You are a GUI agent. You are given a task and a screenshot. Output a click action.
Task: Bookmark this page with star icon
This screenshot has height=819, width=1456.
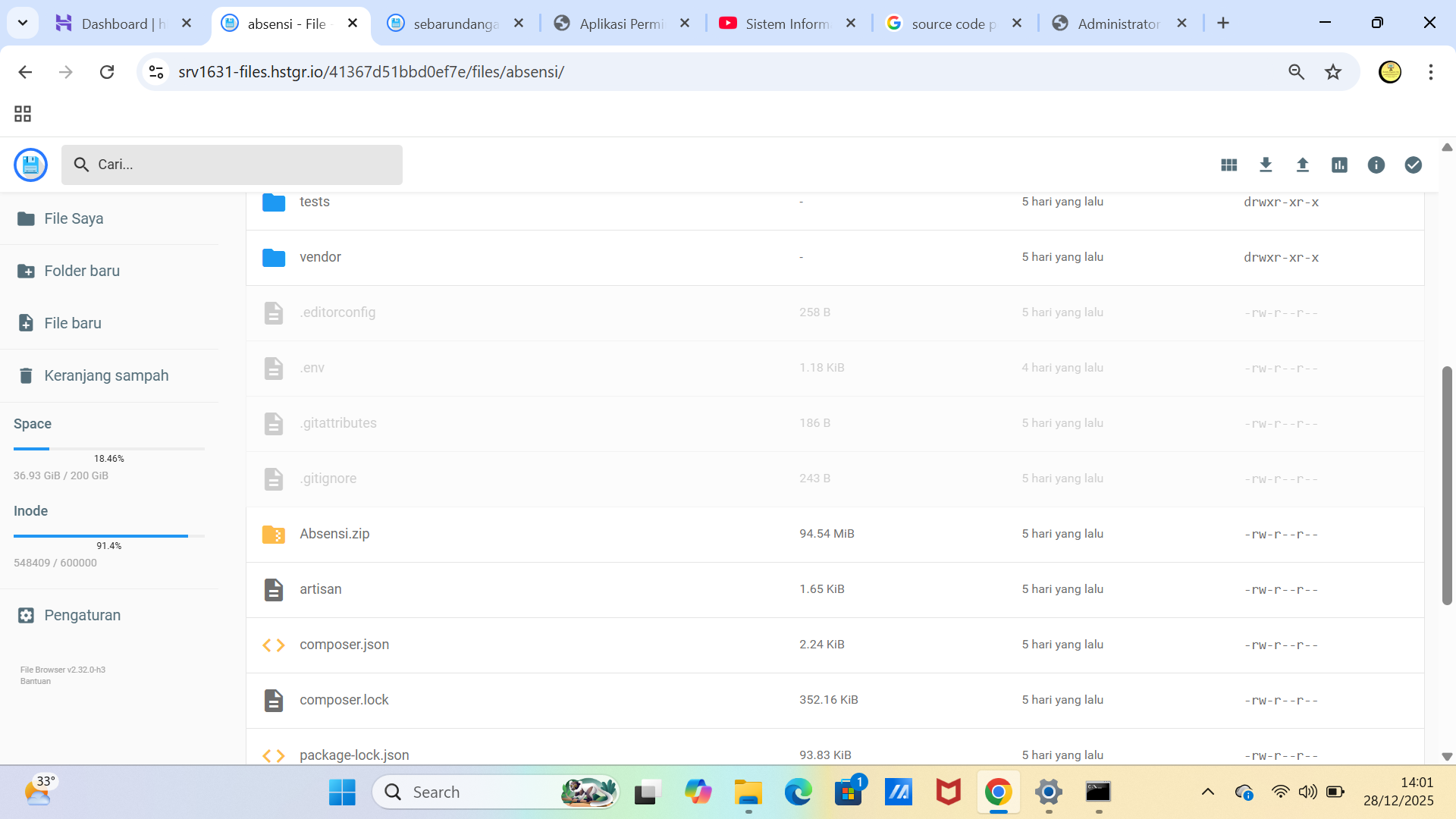[x=1333, y=72]
